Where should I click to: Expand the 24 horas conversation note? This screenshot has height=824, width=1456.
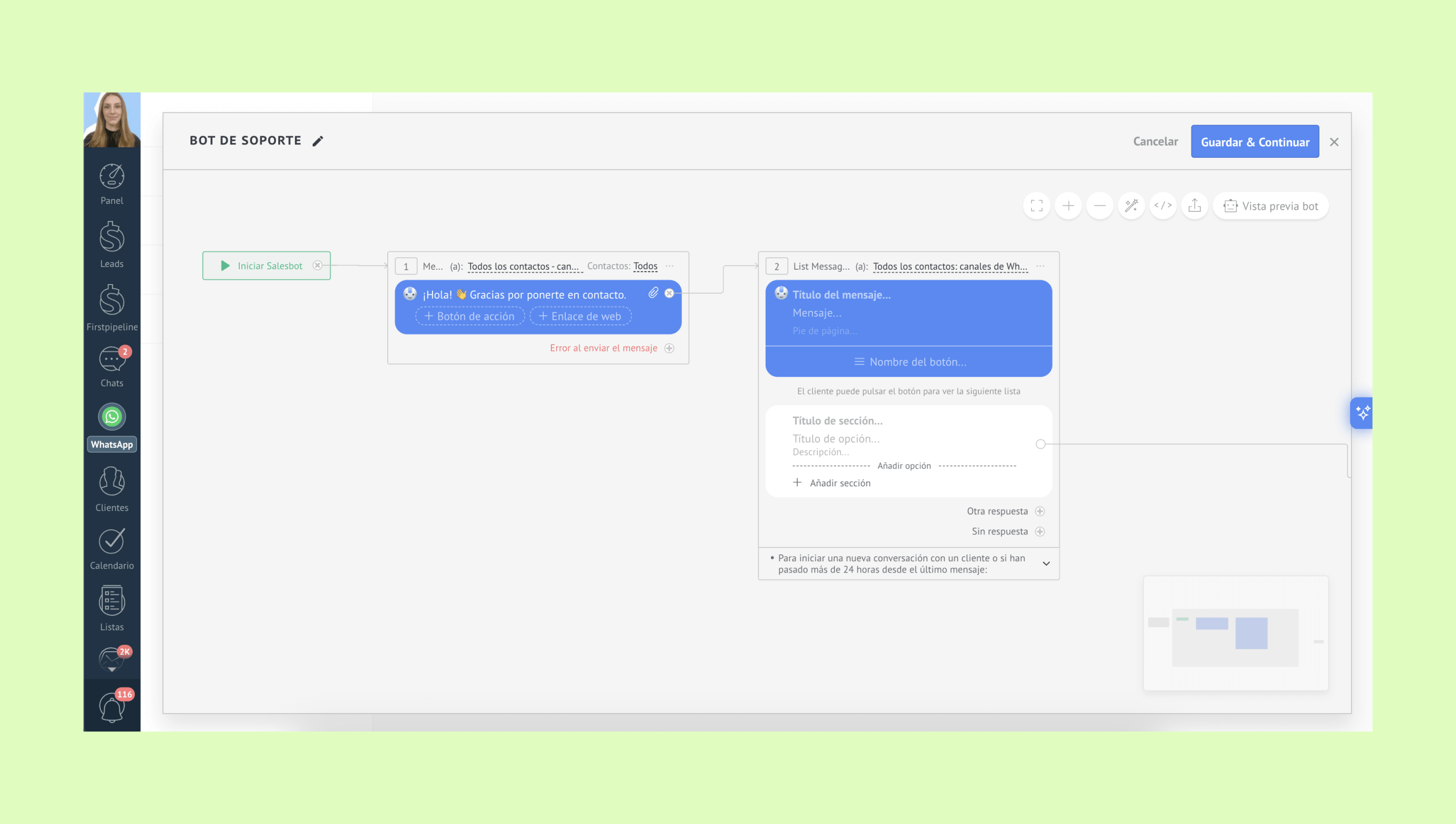(x=1046, y=563)
